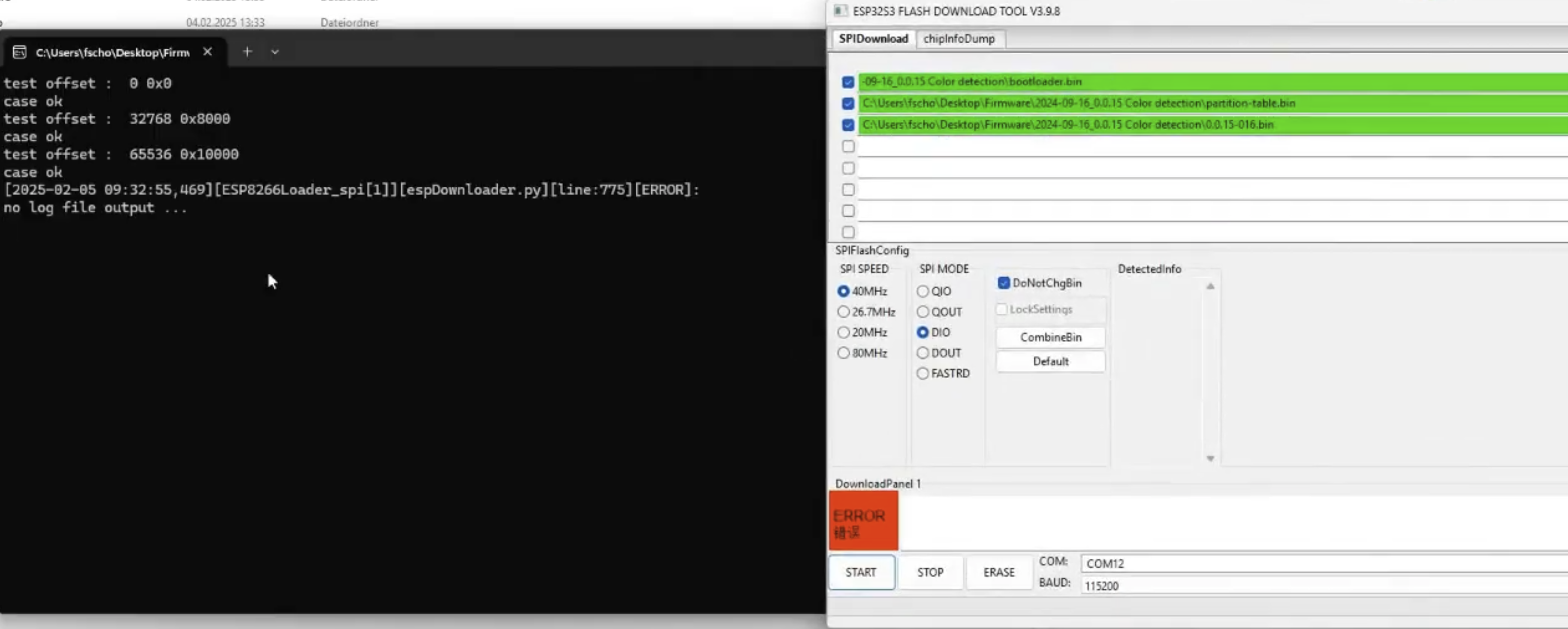
Task: Click the ERASE button
Action: pos(999,572)
